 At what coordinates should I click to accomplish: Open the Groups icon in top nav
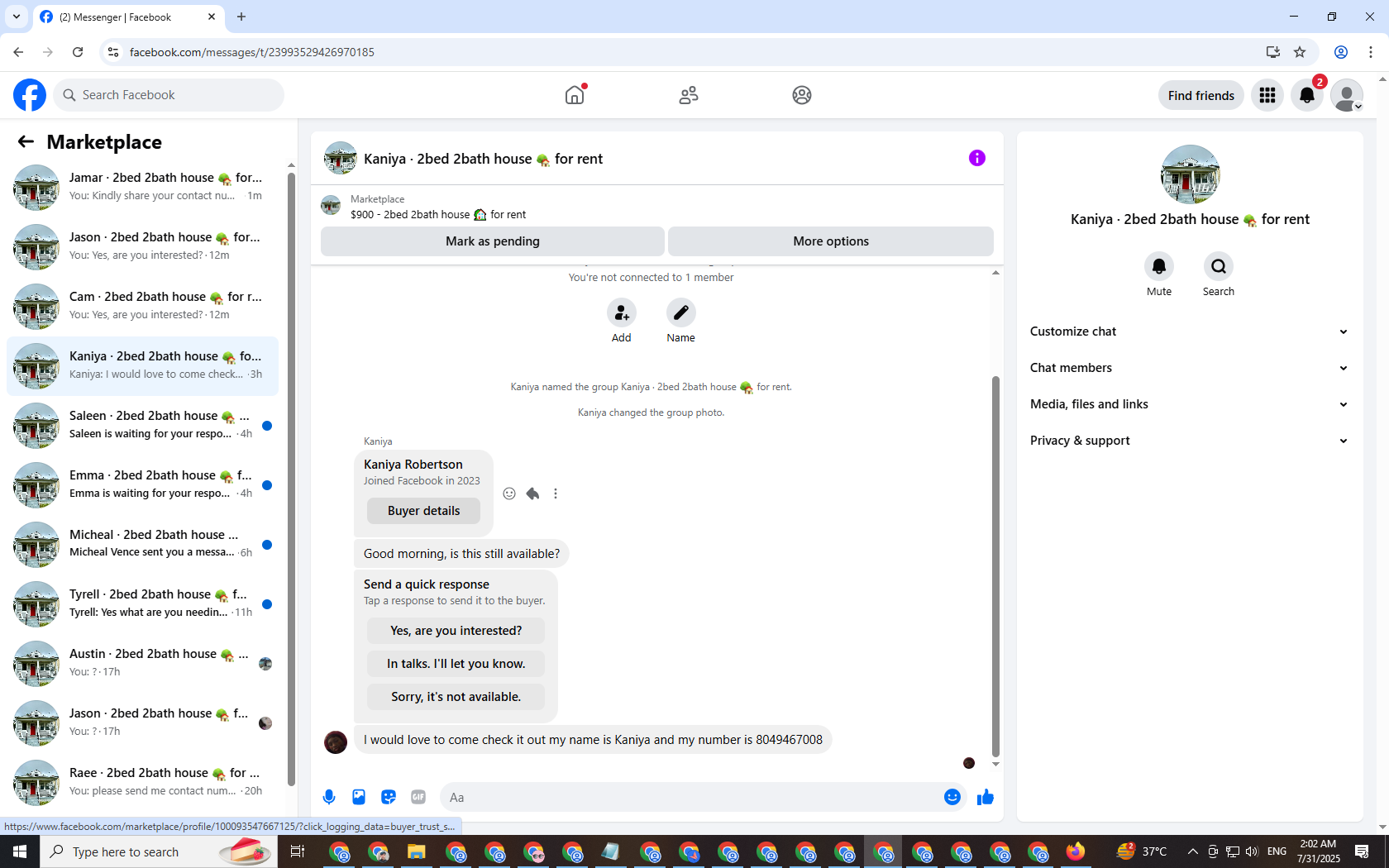[802, 95]
